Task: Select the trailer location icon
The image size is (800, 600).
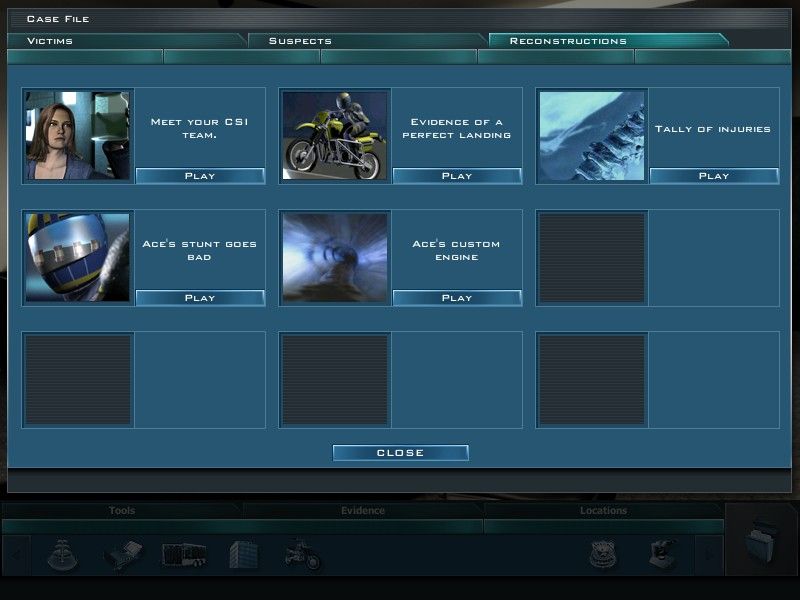Action: tap(184, 555)
